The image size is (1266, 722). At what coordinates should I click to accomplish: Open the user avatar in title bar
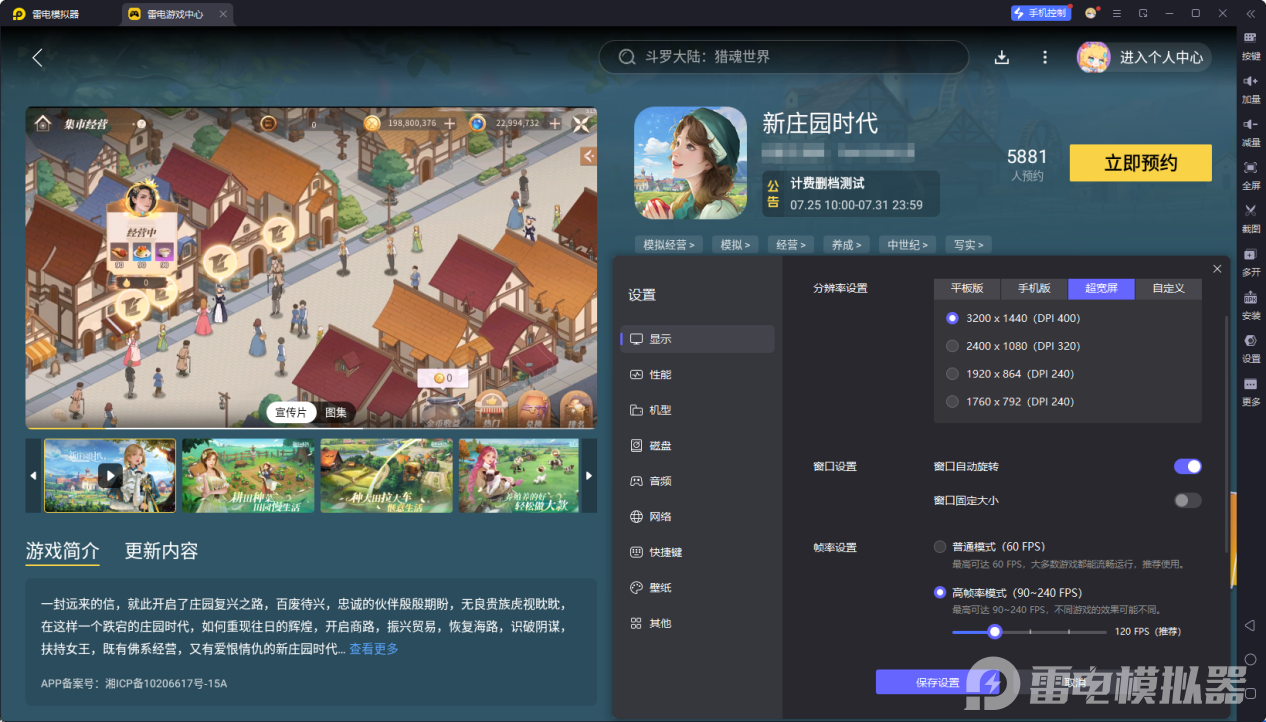(x=1091, y=13)
